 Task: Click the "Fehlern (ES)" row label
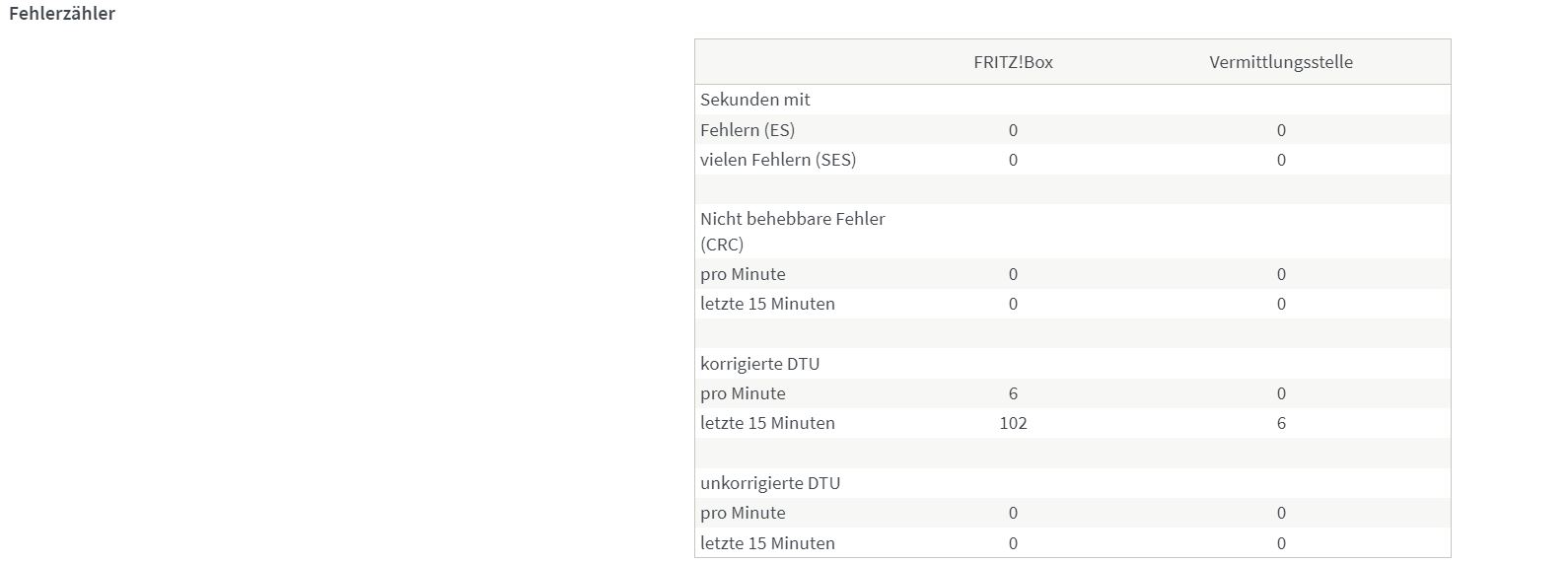[748, 130]
